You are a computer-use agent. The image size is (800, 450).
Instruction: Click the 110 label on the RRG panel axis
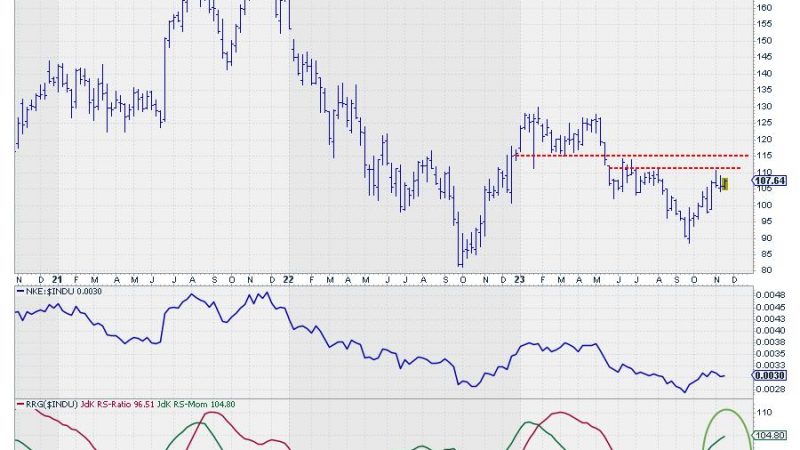(x=764, y=412)
